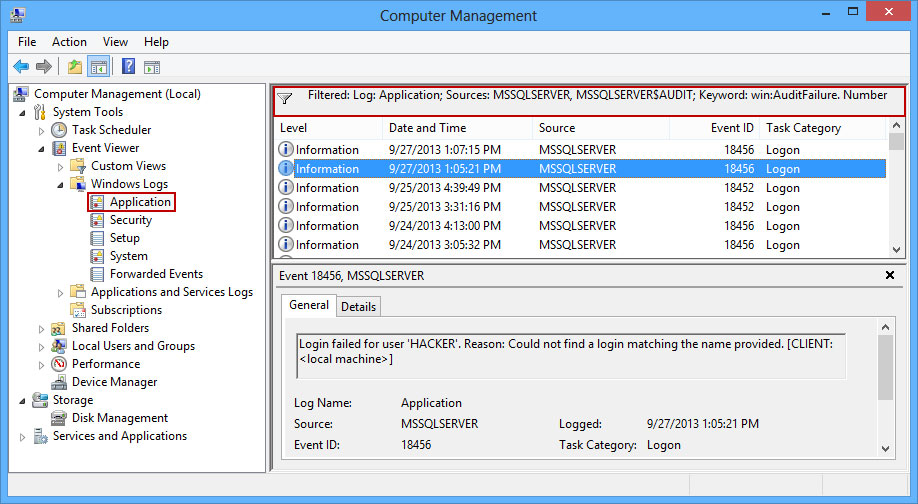The width and height of the screenshot is (918, 504).
Task: Click the Performance monitor icon
Action: click(x=59, y=364)
